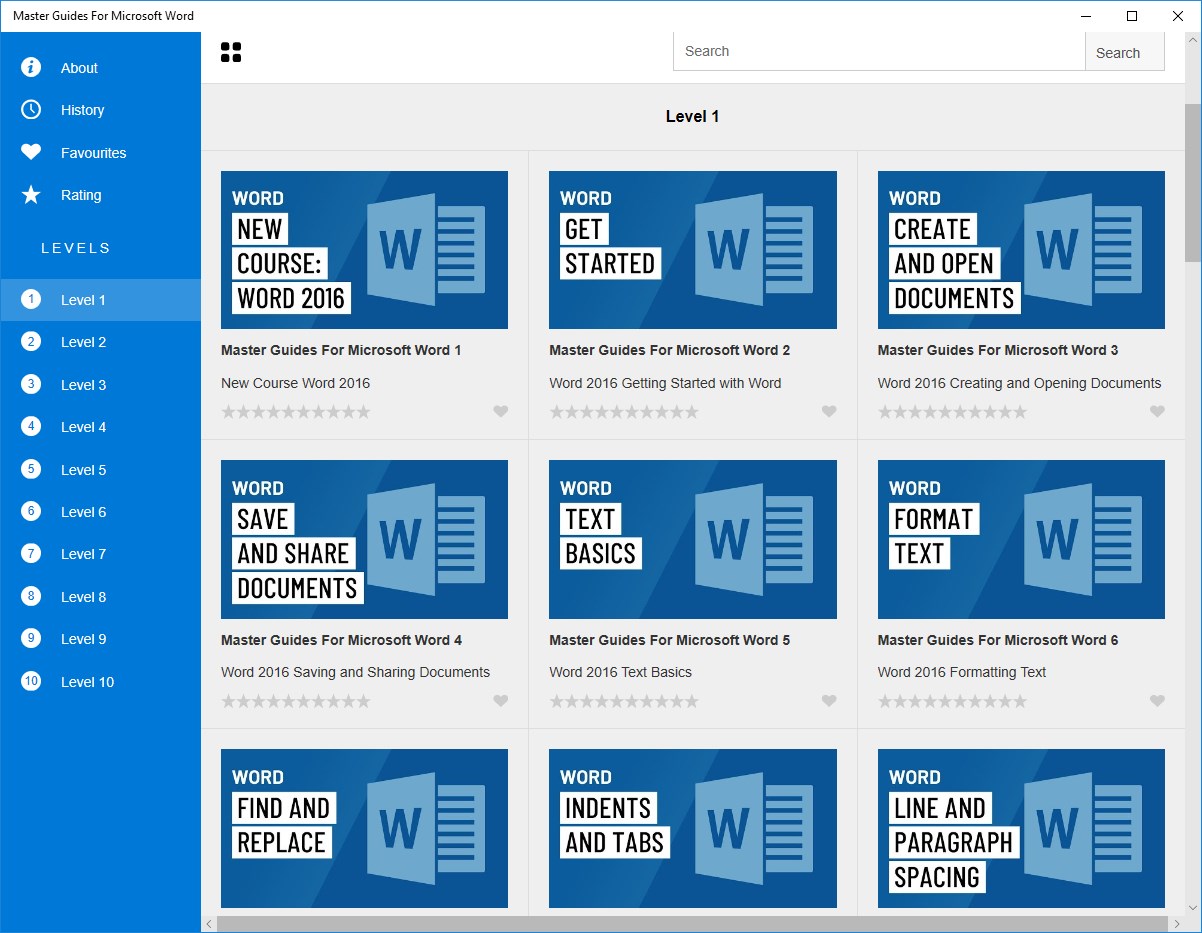
Task: Click the About info icon
Action: coord(31,67)
